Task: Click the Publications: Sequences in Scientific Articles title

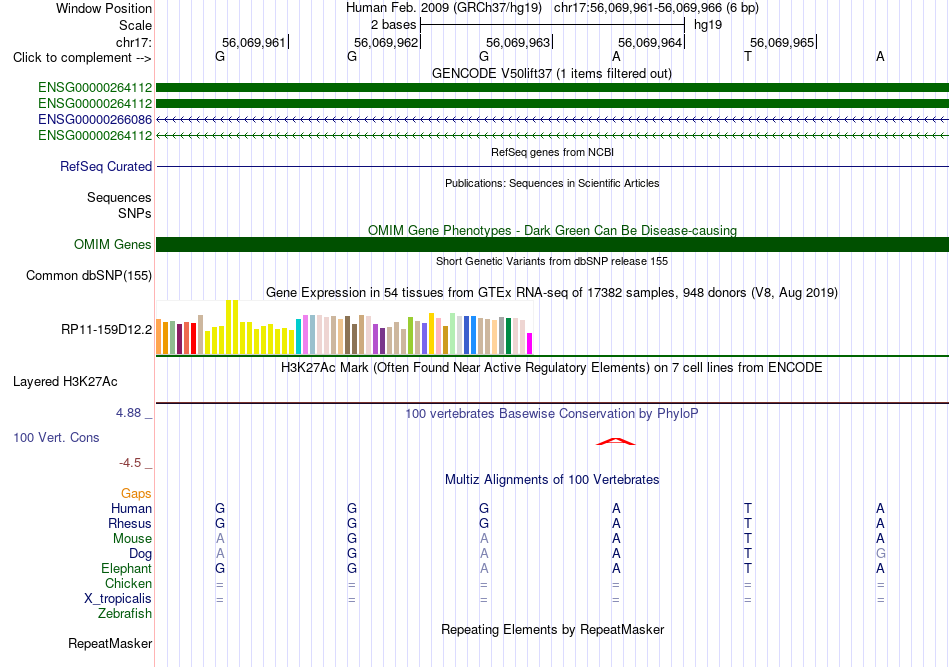Action: tap(552, 183)
